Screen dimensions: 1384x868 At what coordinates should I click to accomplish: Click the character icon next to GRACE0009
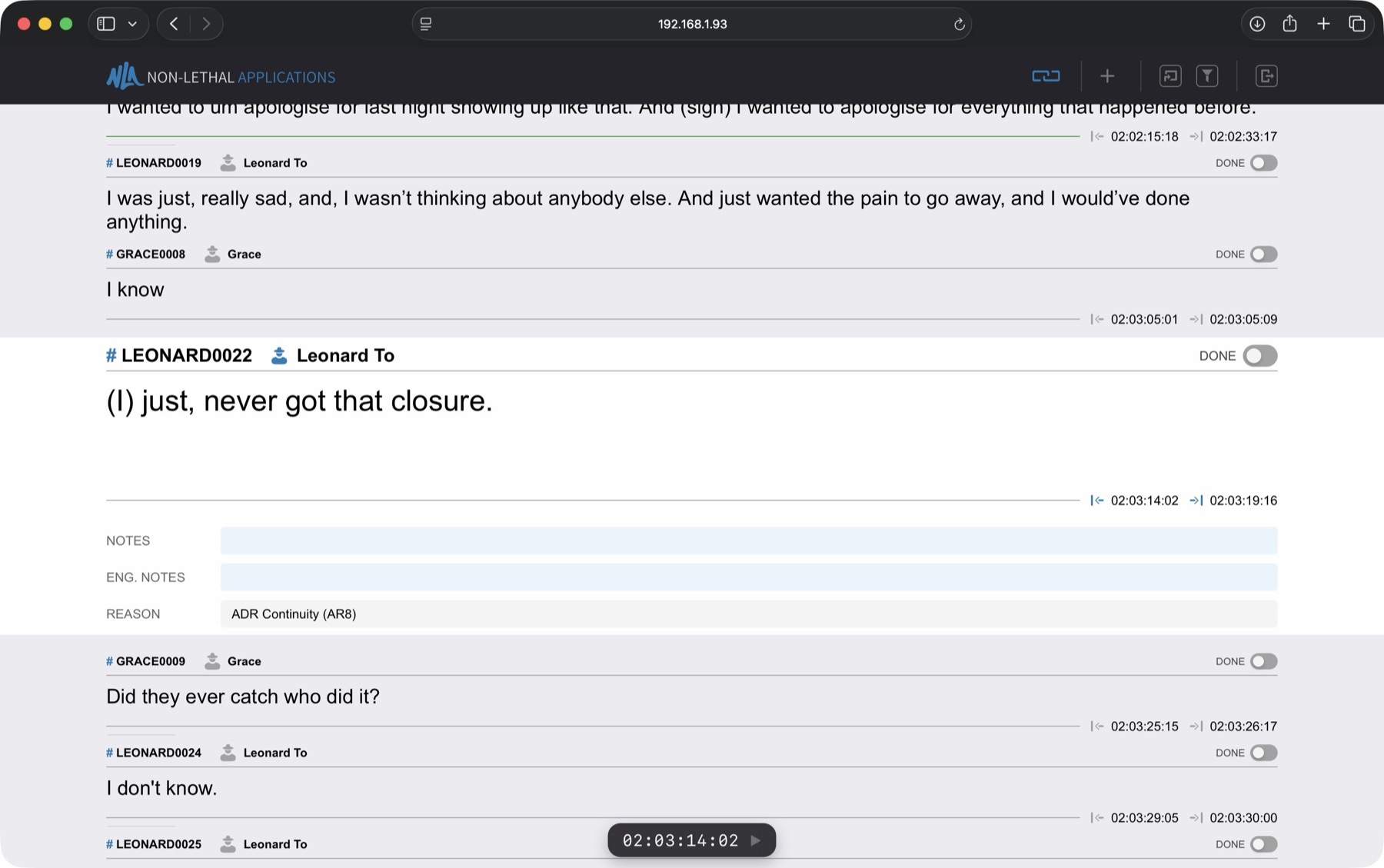pyautogui.click(x=212, y=660)
